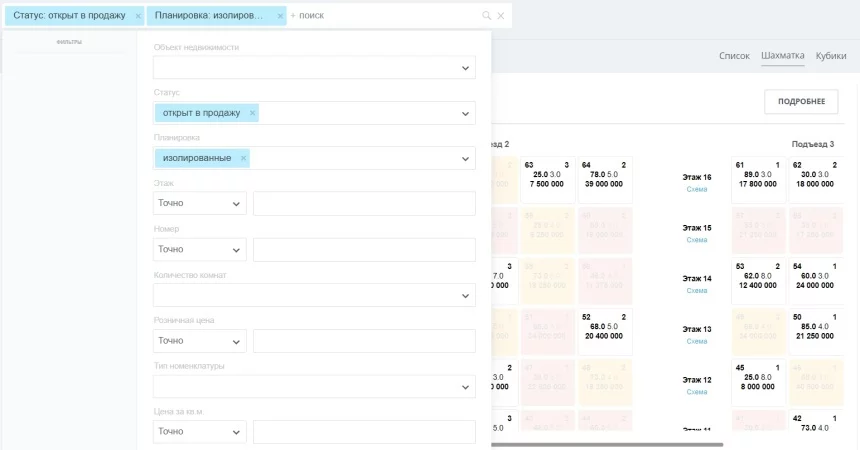The image size is (860, 450).
Task: Open the Планировка dropdown arrow
Action: click(x=465, y=159)
